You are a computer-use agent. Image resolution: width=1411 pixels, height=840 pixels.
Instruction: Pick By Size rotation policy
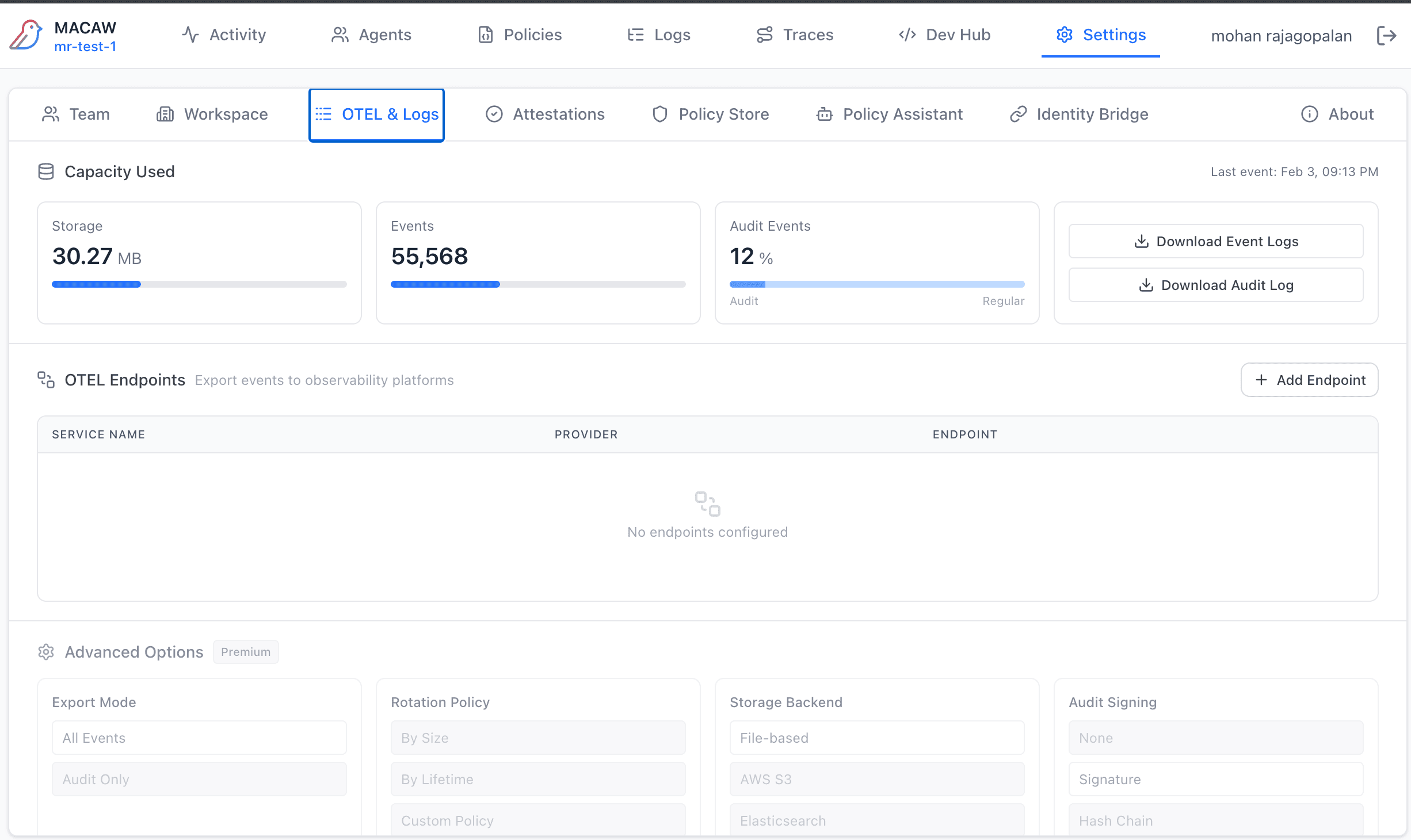(537, 738)
